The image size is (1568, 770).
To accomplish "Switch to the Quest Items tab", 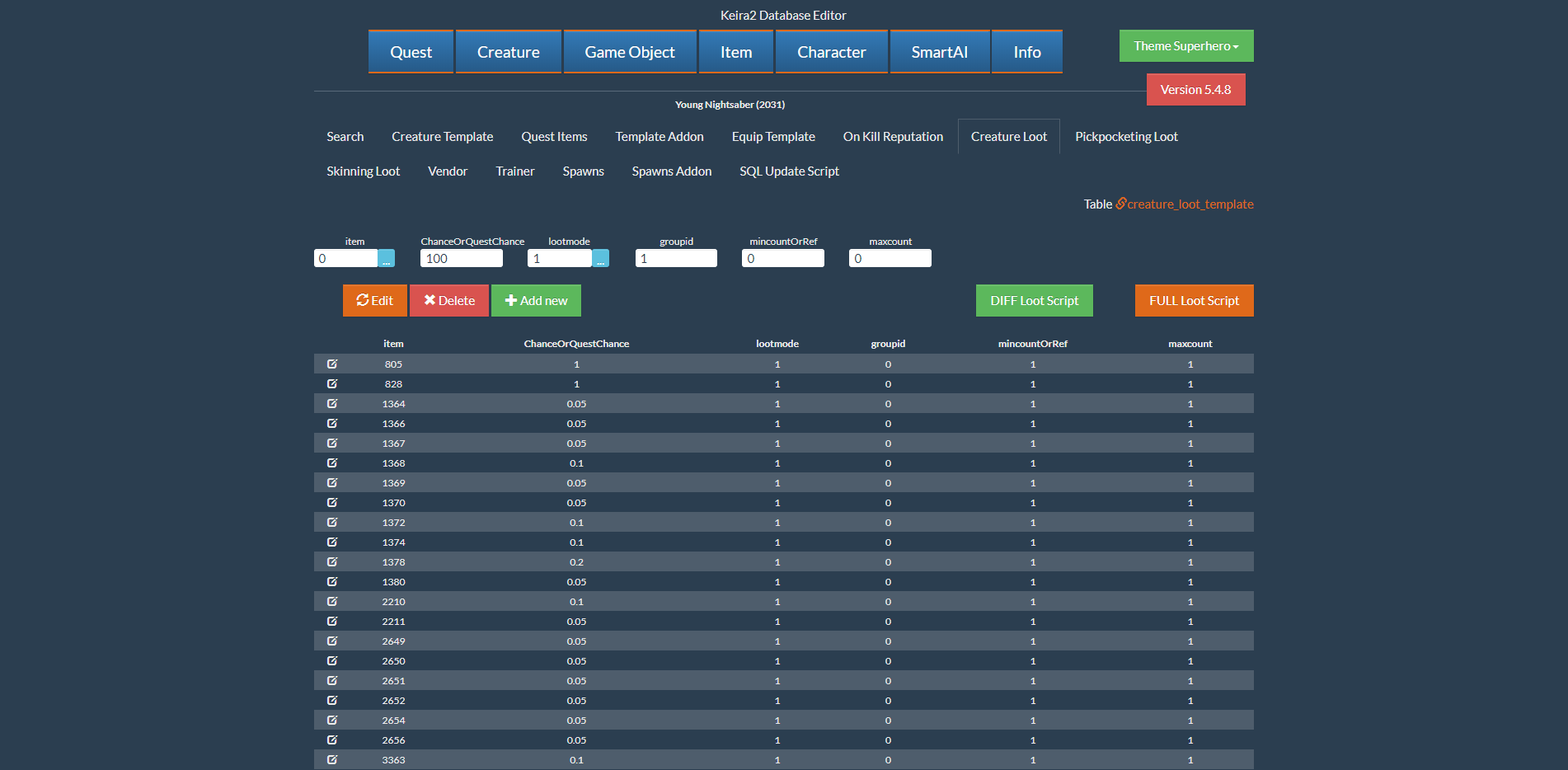I will [x=554, y=137].
